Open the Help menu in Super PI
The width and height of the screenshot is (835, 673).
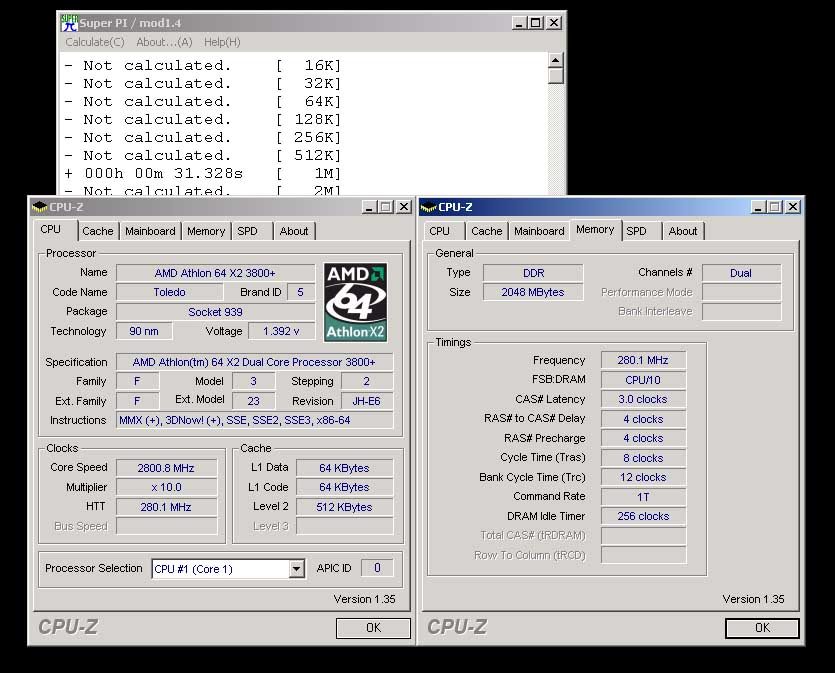click(222, 42)
